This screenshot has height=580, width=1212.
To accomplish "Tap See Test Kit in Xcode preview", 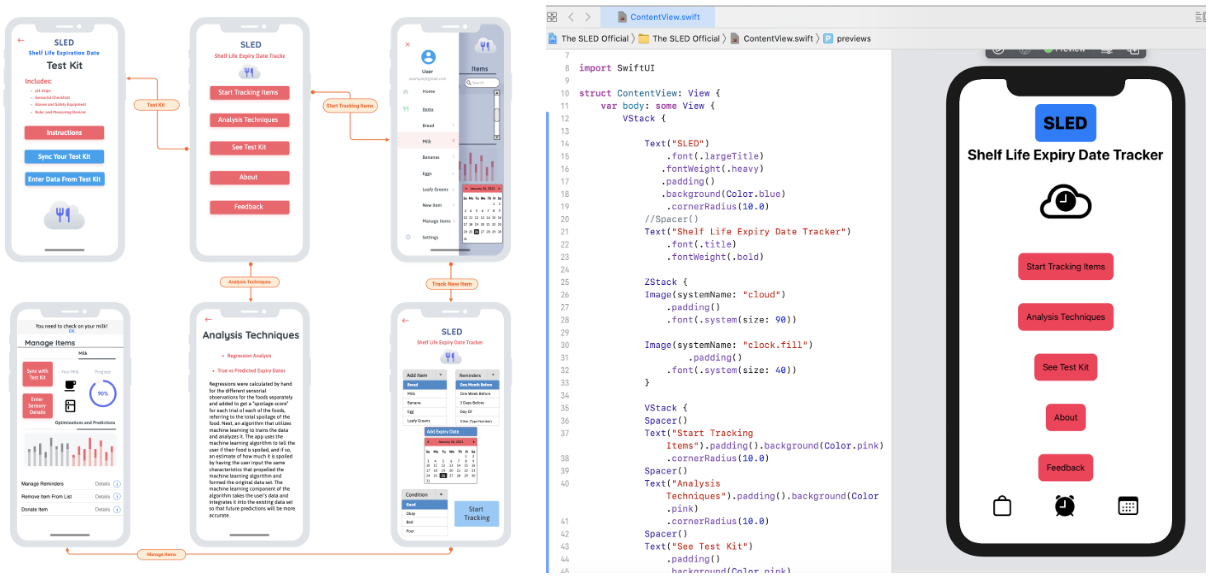I will [1065, 367].
